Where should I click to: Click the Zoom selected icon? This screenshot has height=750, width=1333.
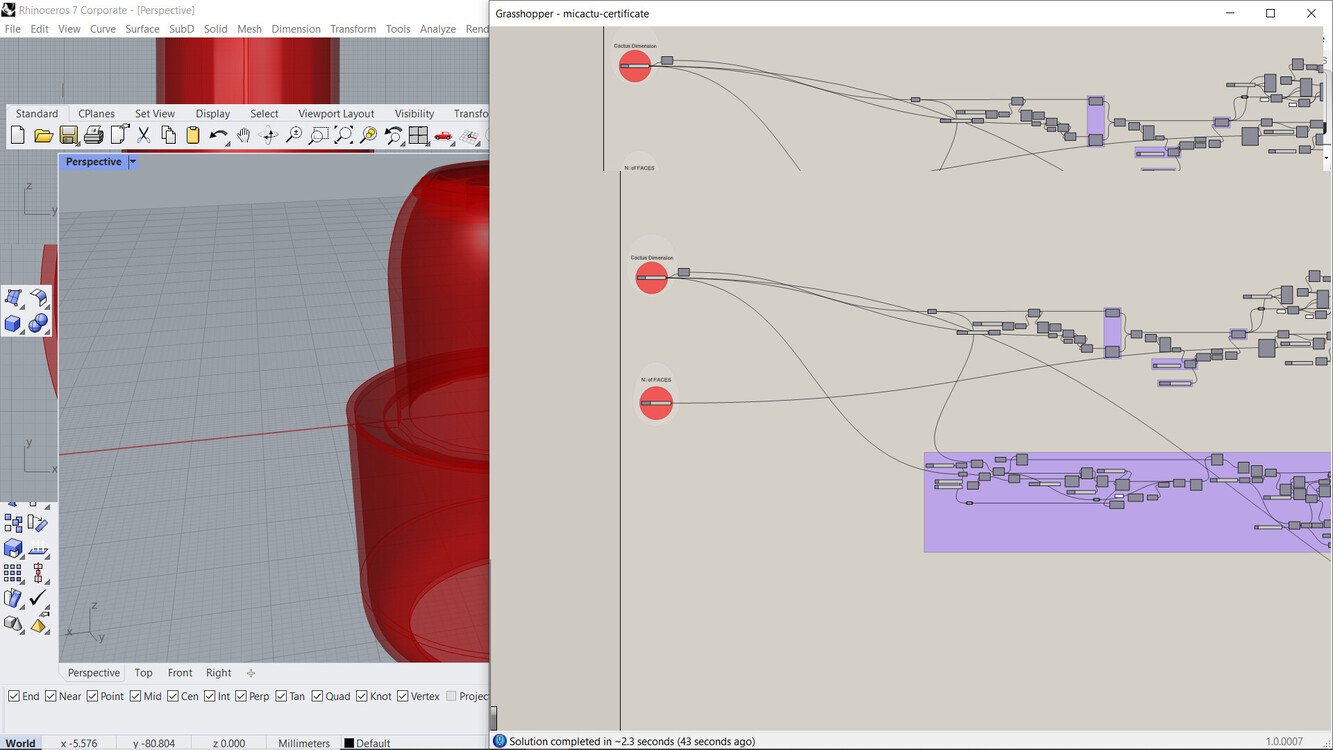click(x=368, y=135)
